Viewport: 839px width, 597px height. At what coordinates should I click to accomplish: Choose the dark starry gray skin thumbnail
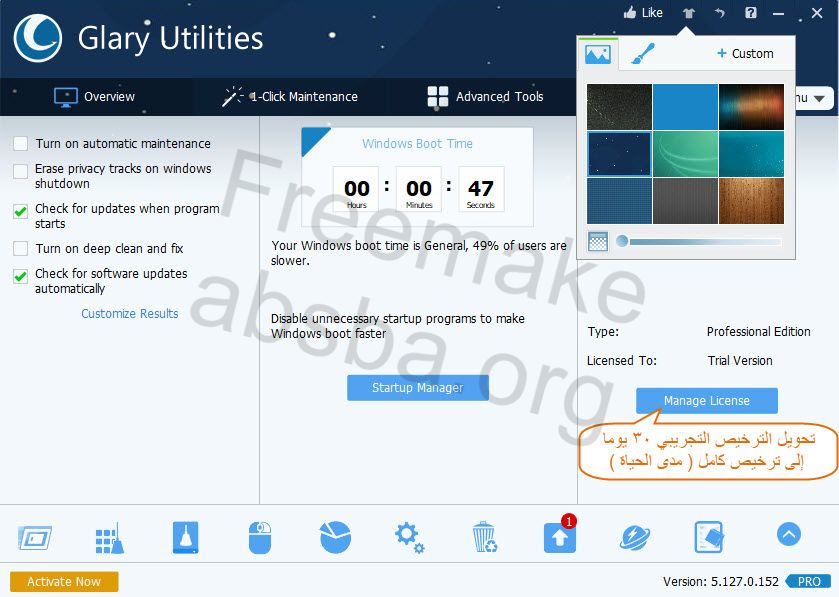click(619, 107)
